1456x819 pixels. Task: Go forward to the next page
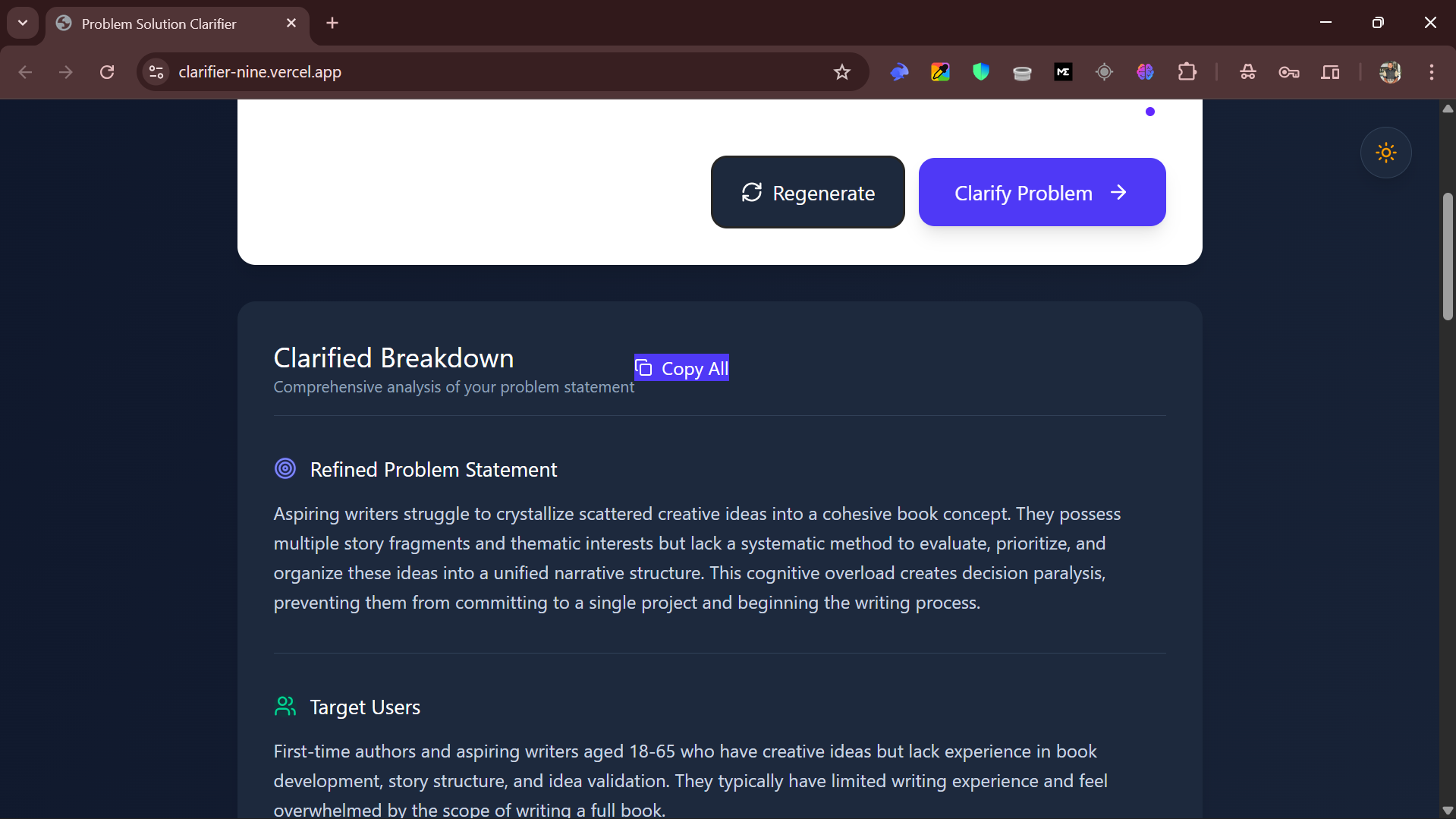(66, 72)
